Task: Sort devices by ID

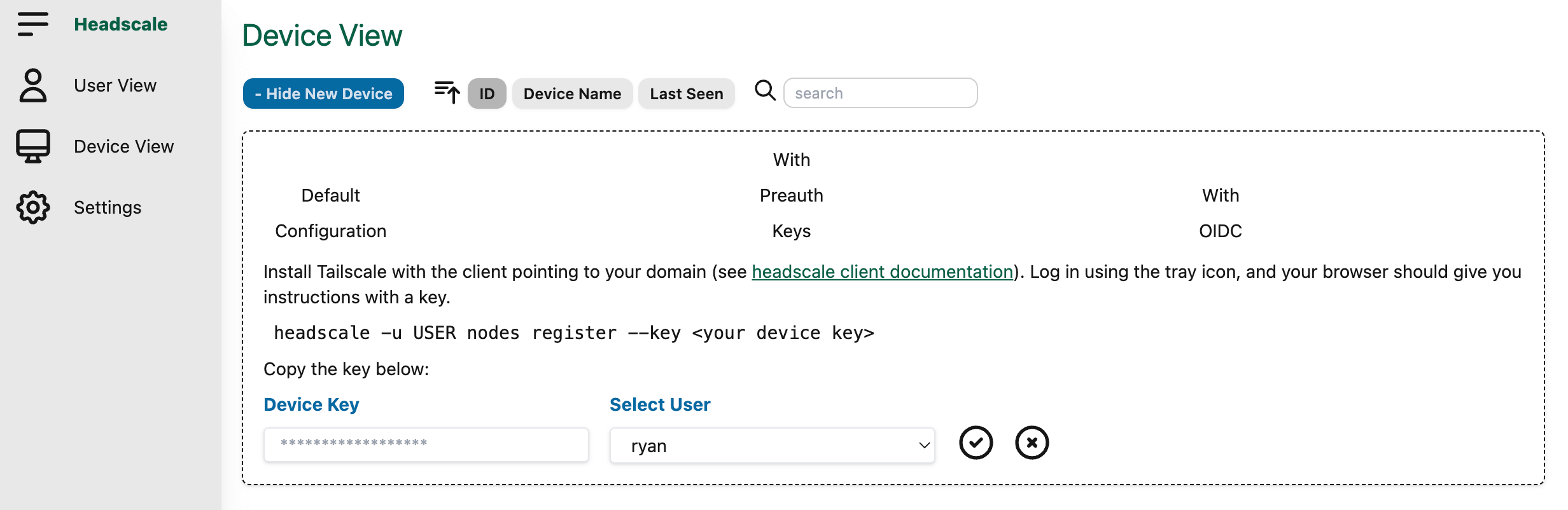Action: click(x=487, y=93)
